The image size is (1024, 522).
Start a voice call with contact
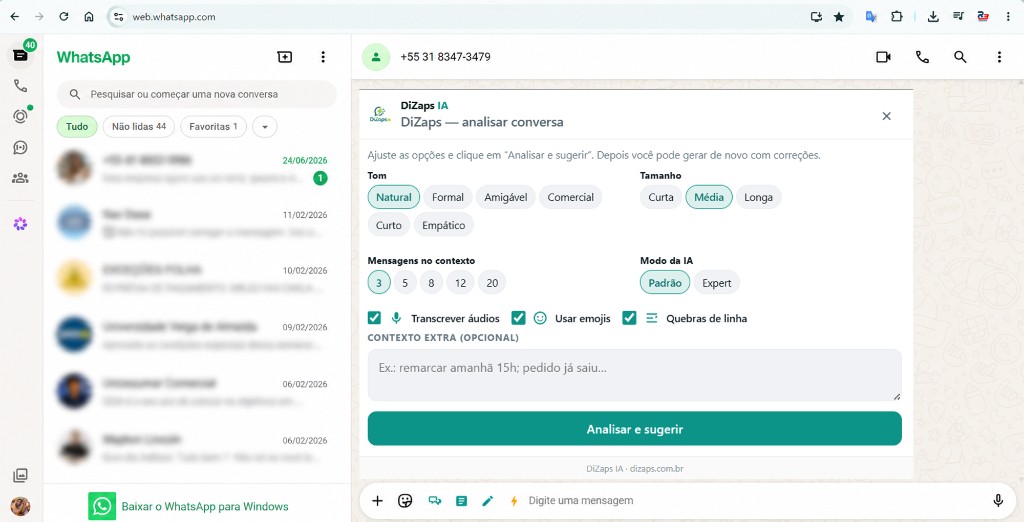922,57
